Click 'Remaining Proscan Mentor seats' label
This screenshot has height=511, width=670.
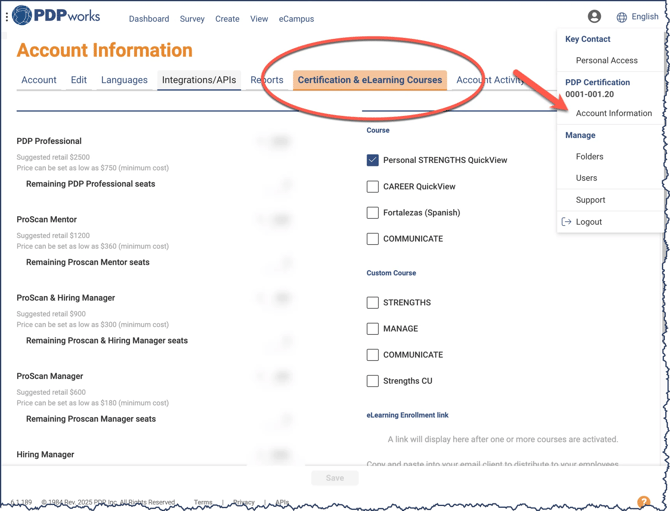(88, 262)
